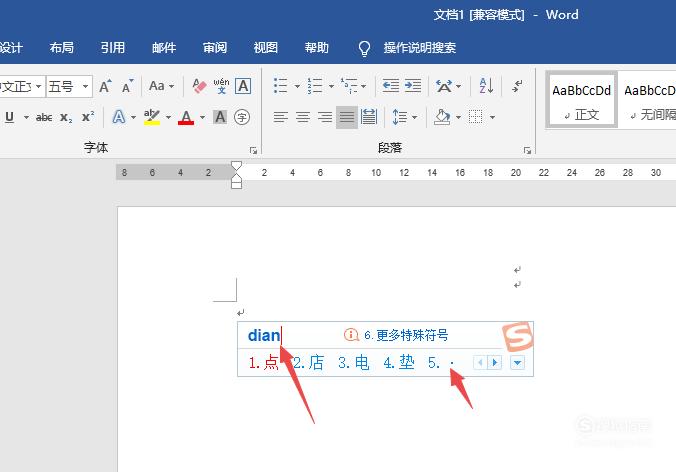Click 更多特殊符号 link
The image size is (676, 472).
pyautogui.click(x=406, y=335)
